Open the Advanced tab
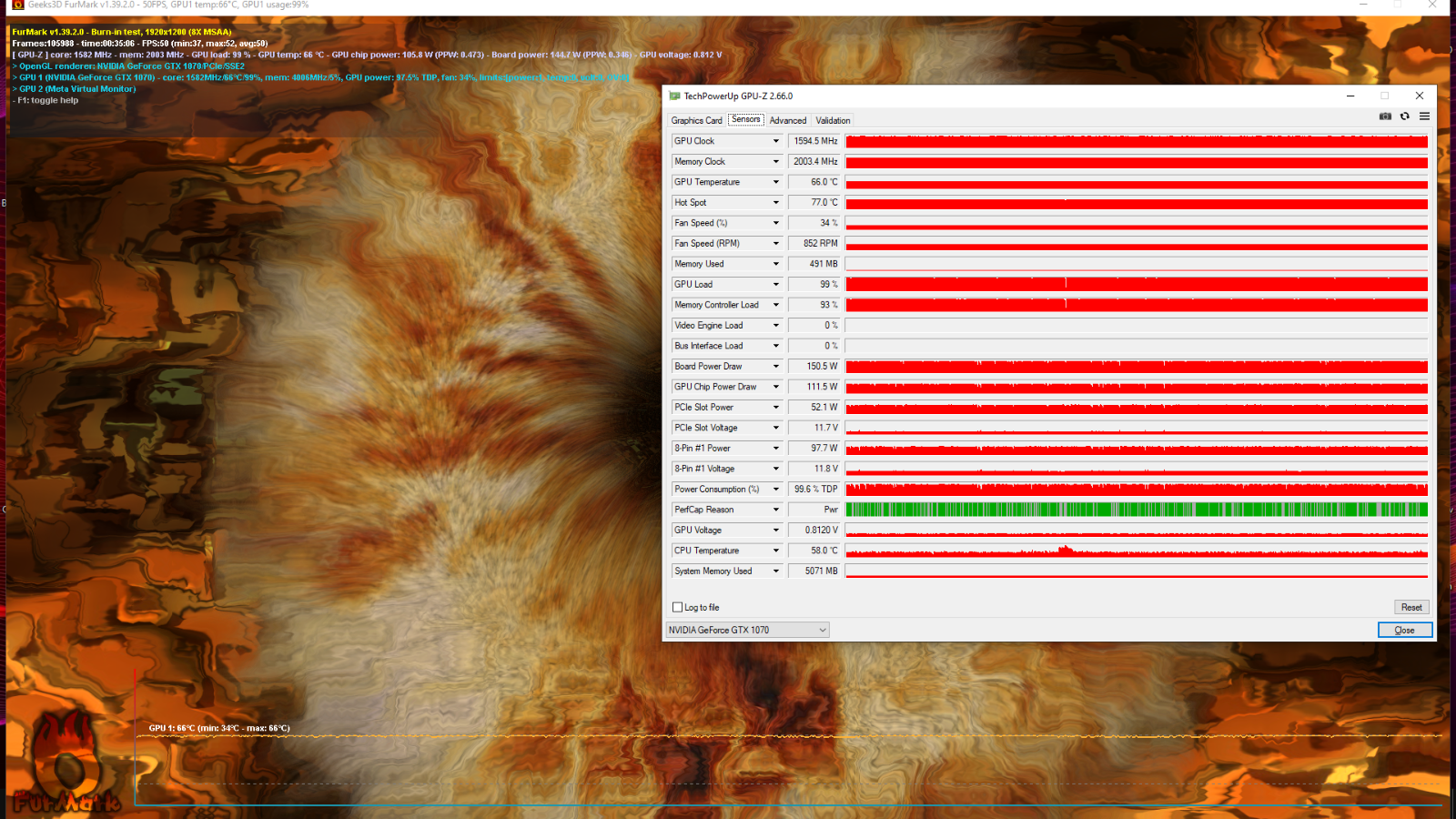 pos(787,120)
